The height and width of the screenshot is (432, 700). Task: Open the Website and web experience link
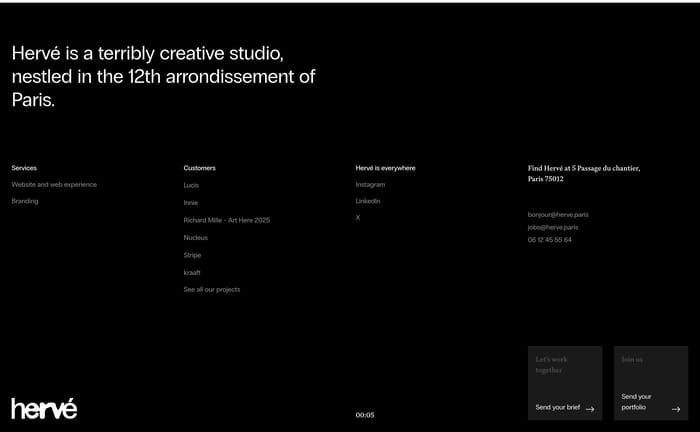tap(54, 184)
